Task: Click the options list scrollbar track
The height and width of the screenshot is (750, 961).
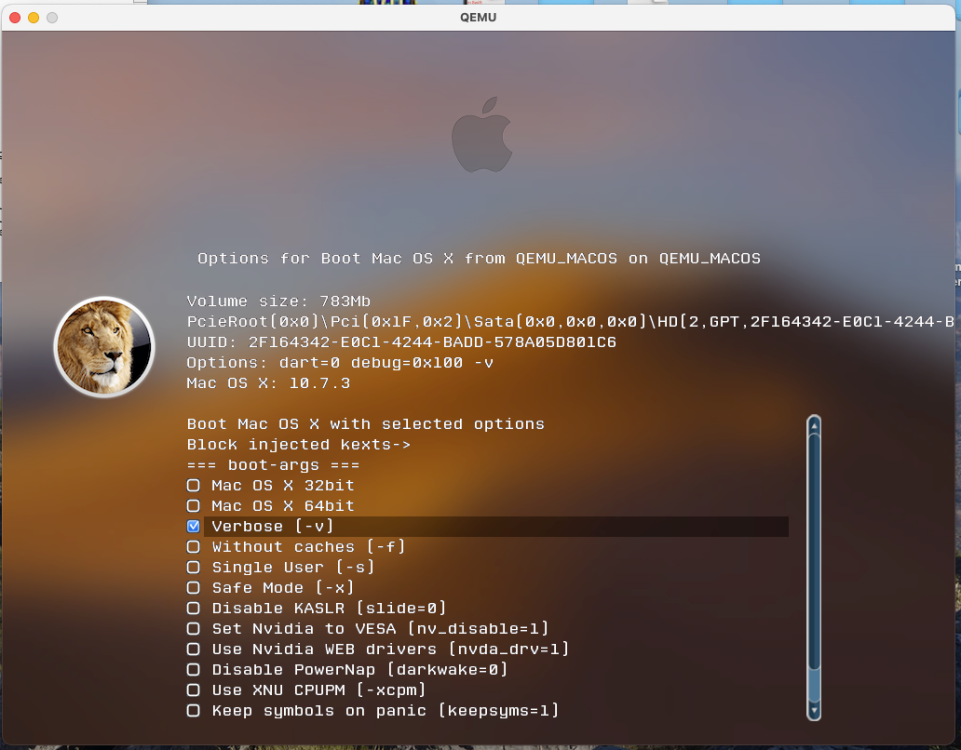Action: click(x=814, y=568)
